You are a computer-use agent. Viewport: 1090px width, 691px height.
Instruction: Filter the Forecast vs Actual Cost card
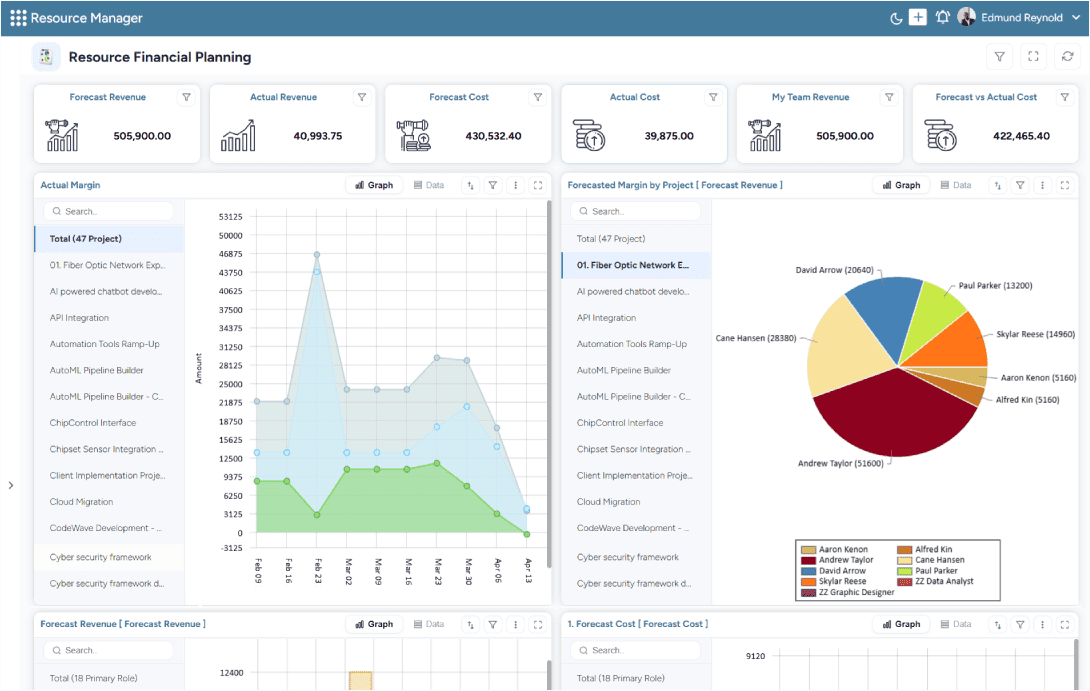coord(1064,97)
